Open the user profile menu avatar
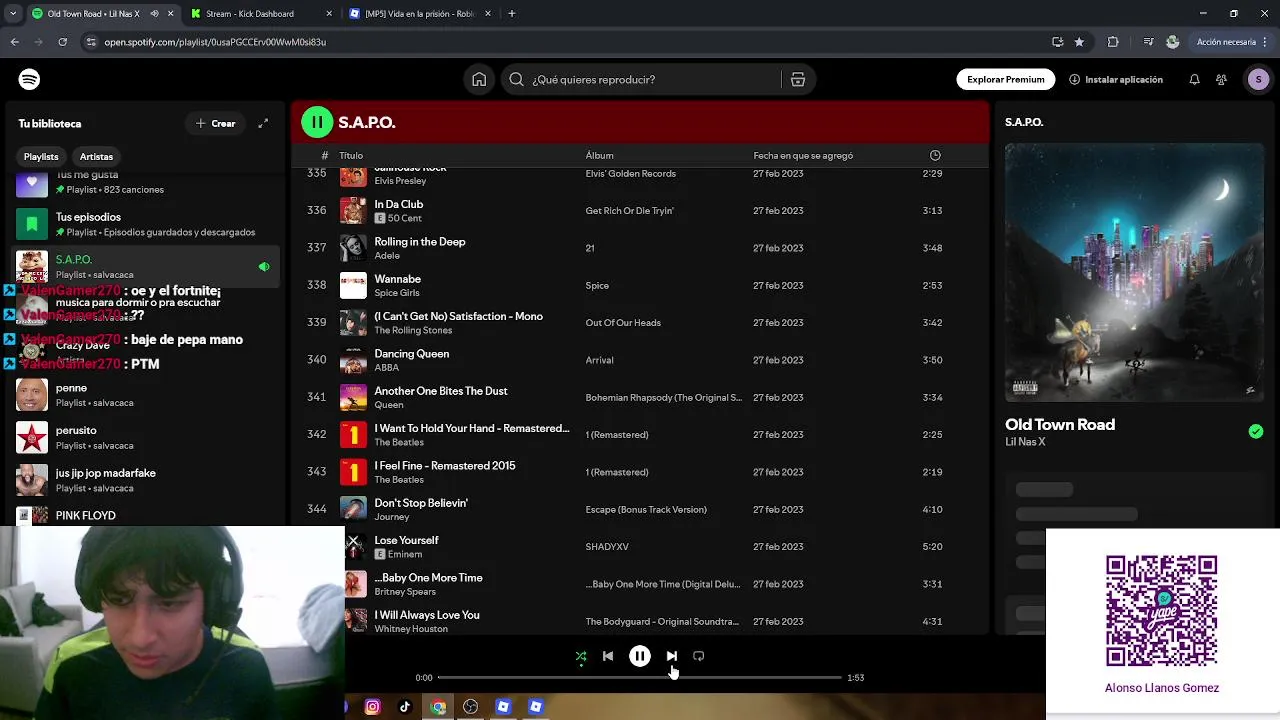 [1258, 79]
